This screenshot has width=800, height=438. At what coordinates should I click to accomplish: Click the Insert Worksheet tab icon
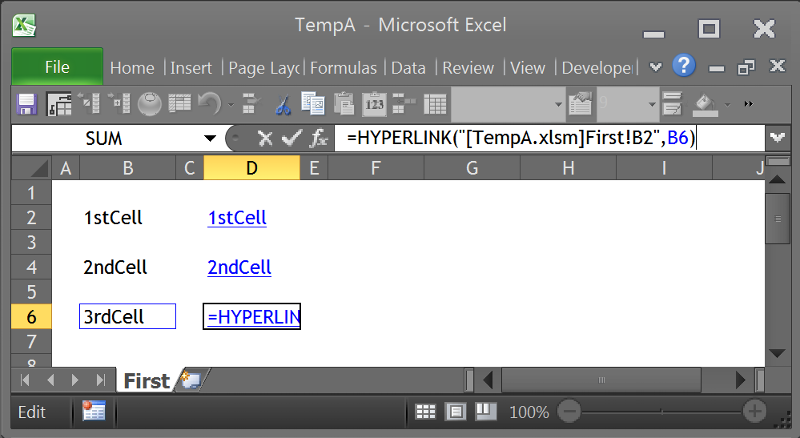click(191, 380)
